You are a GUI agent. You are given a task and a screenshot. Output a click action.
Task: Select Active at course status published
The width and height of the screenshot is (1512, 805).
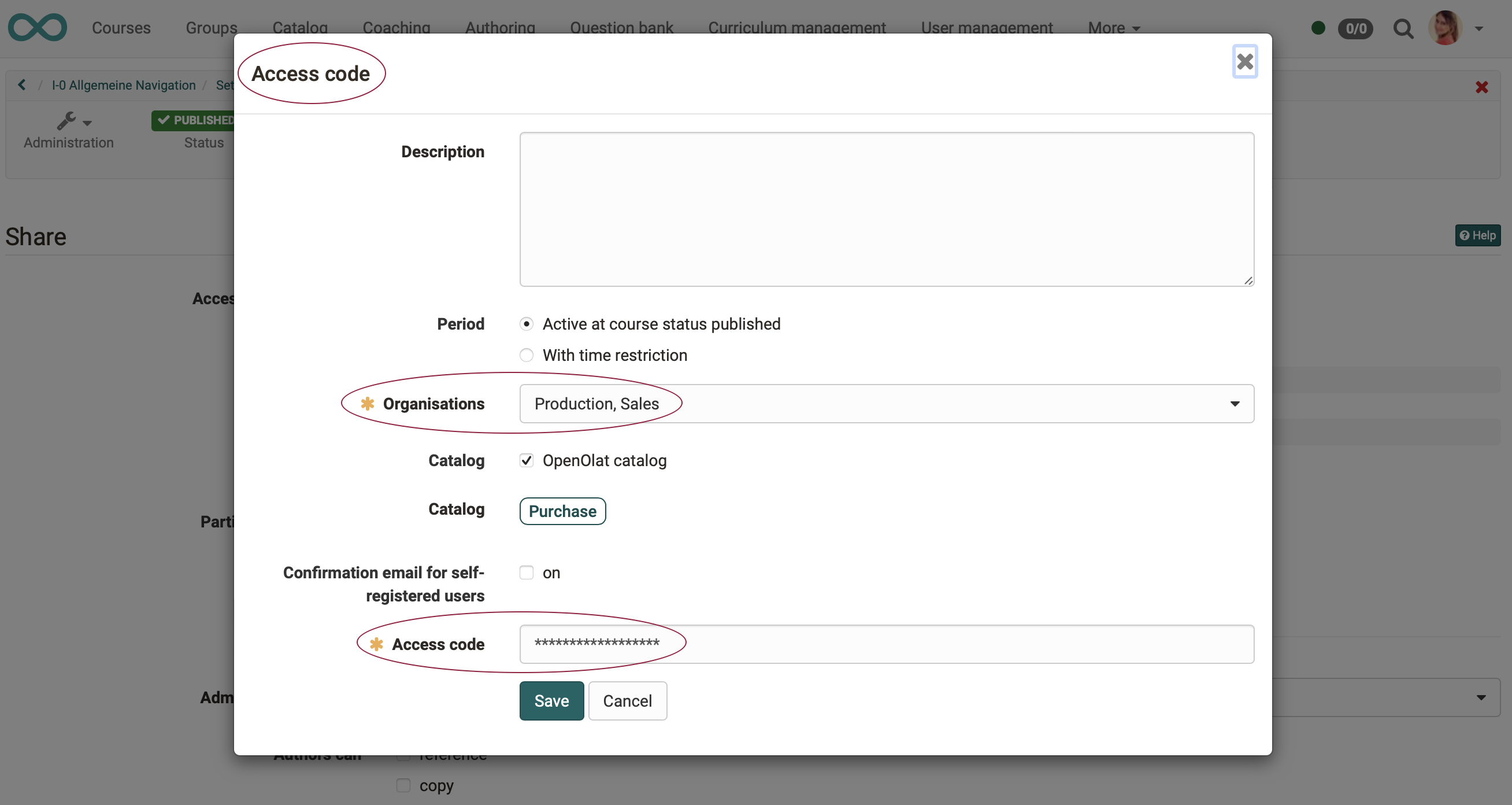click(527, 324)
